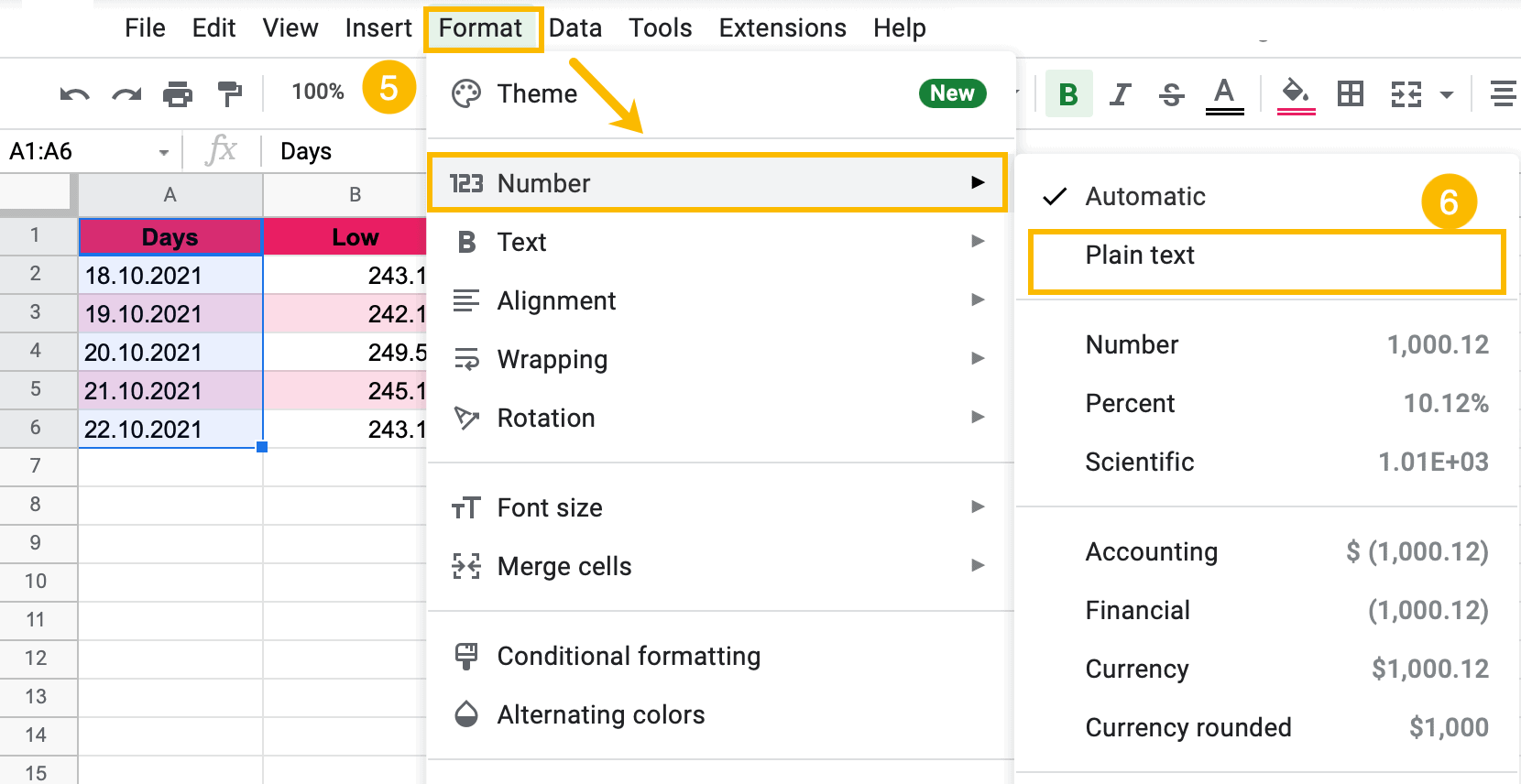The height and width of the screenshot is (784, 1521).
Task: Toggle Italic formatting in toolbar
Action: click(x=1120, y=93)
